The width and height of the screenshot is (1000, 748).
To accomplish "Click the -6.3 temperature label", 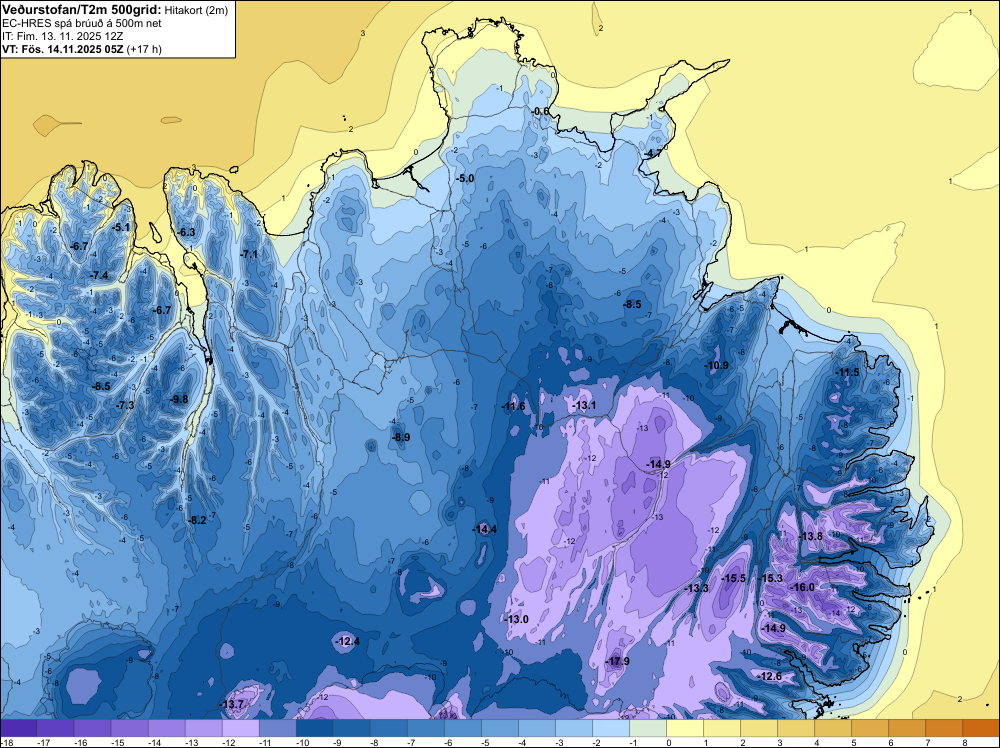I will pos(186,233).
